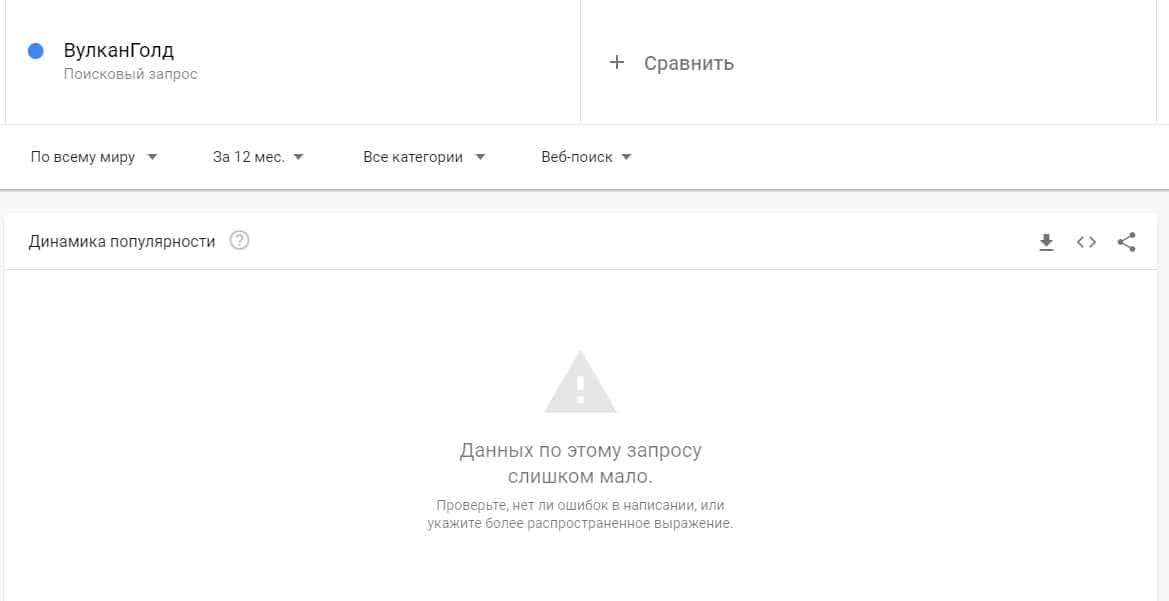Expand the Веб-поиск search type dropdown

586,157
